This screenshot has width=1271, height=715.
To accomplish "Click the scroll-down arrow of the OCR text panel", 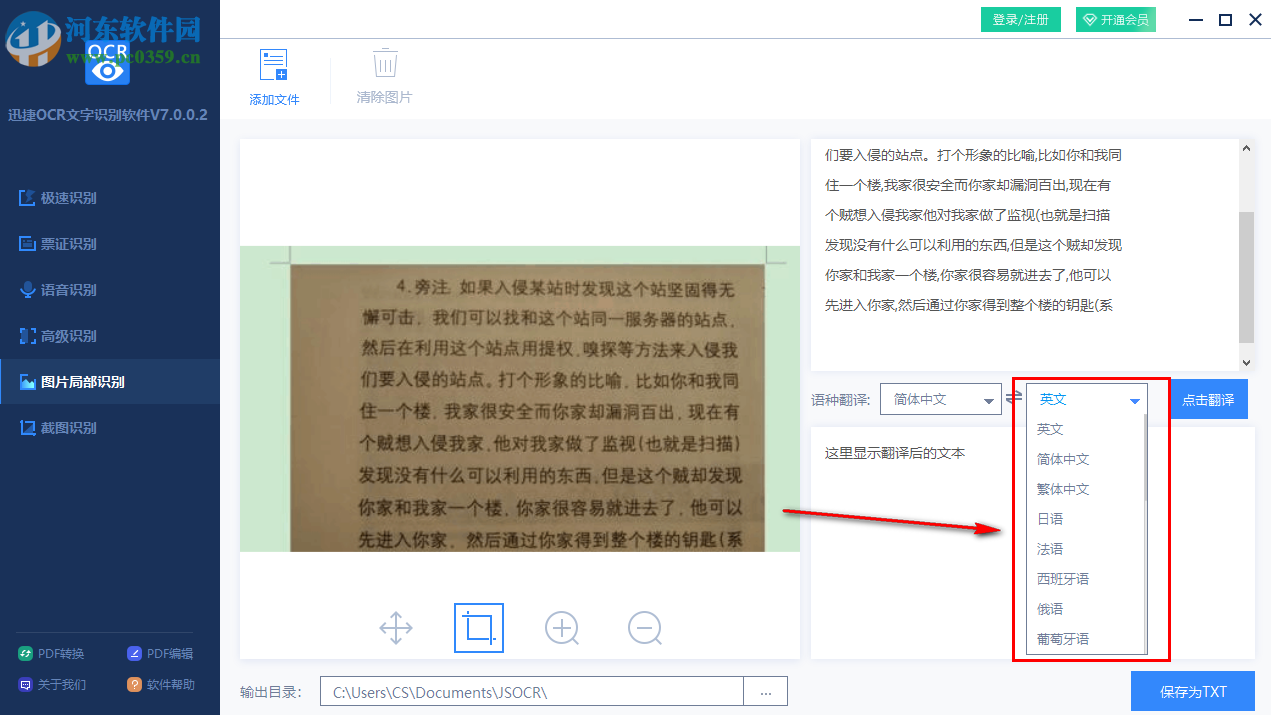I will pyautogui.click(x=1247, y=363).
